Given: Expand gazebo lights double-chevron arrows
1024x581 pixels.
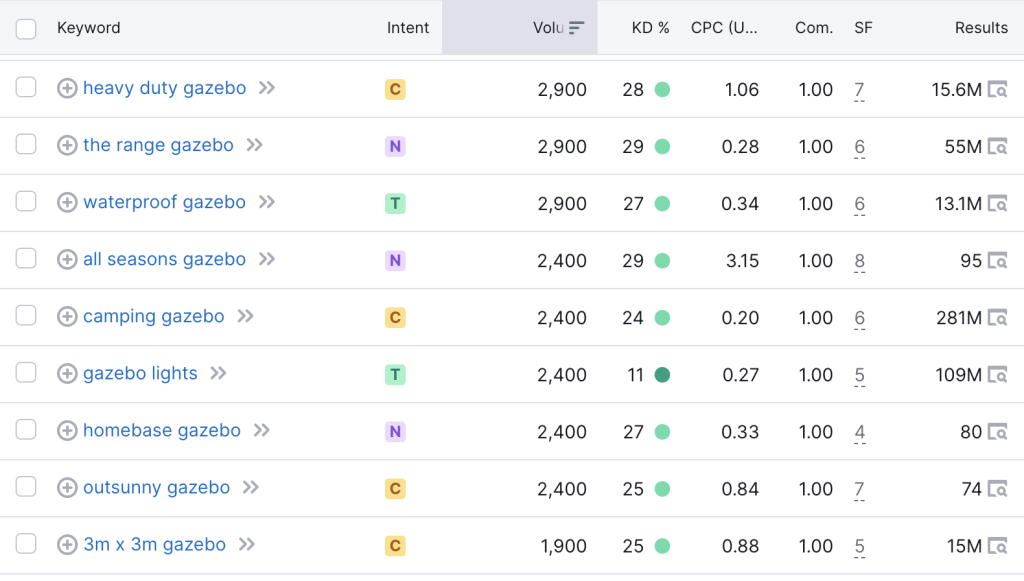Looking at the screenshot, I should point(217,373).
